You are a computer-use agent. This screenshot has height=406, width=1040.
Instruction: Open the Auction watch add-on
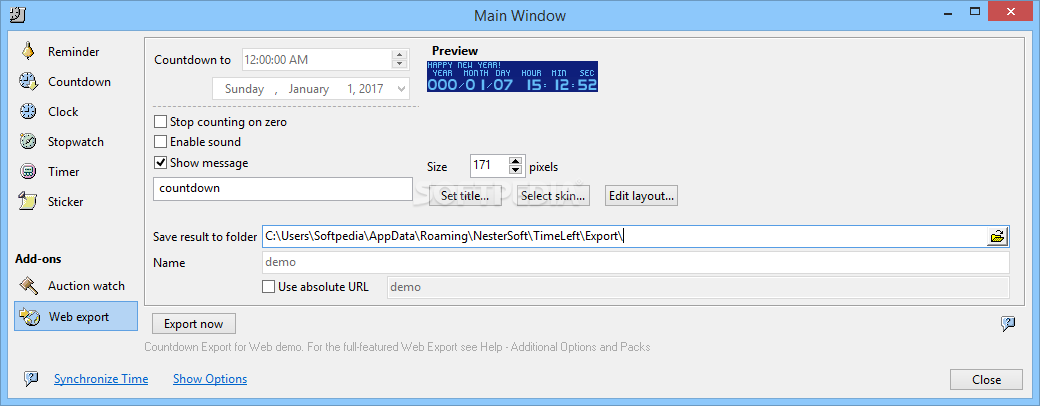(x=86, y=286)
